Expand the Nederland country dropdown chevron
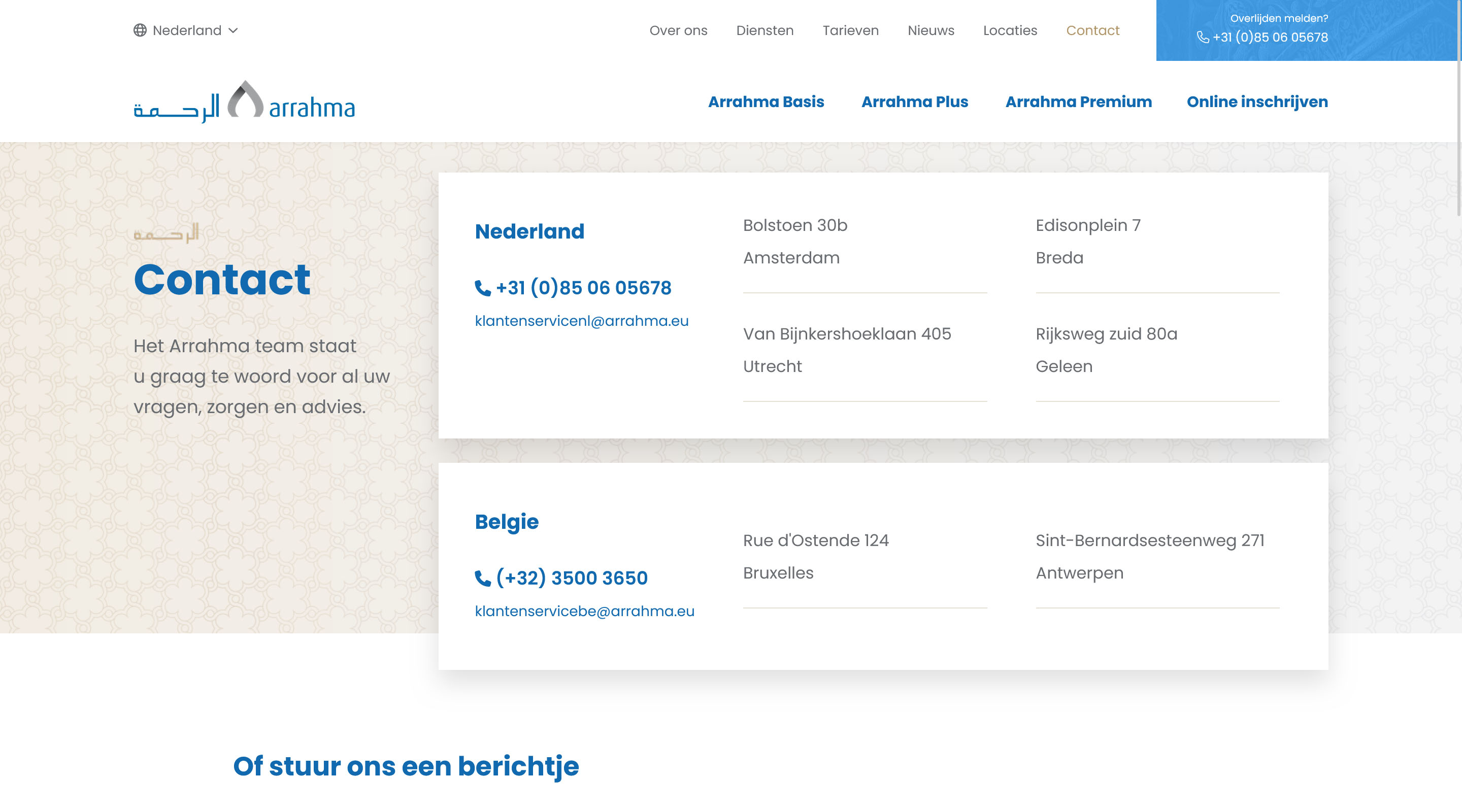 click(234, 30)
